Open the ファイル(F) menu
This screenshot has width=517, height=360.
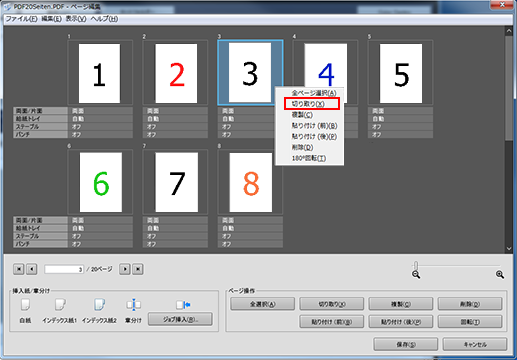click(21, 19)
